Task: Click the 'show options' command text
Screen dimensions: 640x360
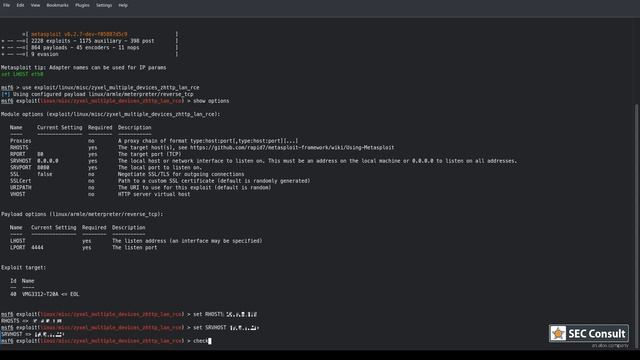Action: 211,101
